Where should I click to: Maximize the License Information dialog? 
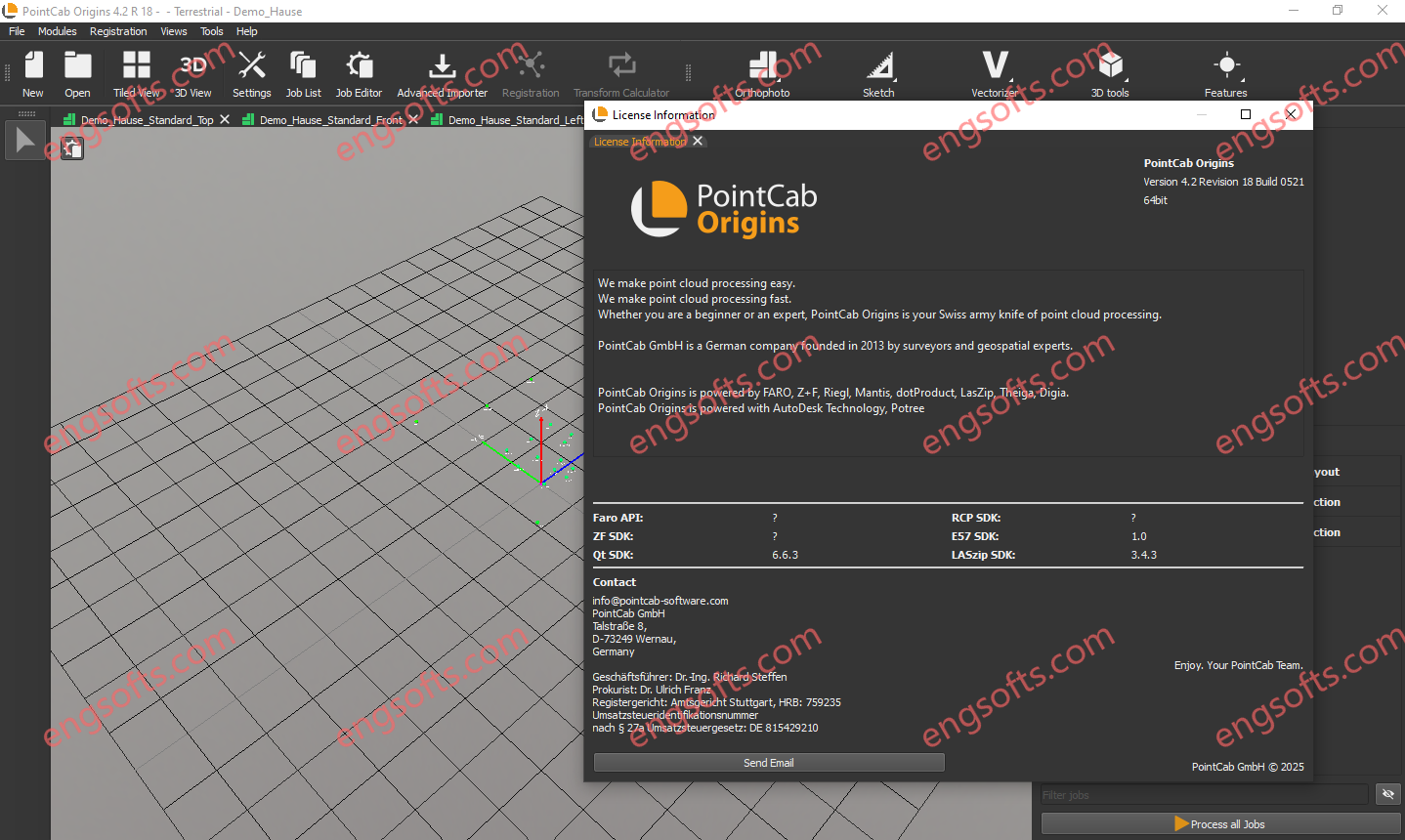click(1246, 114)
